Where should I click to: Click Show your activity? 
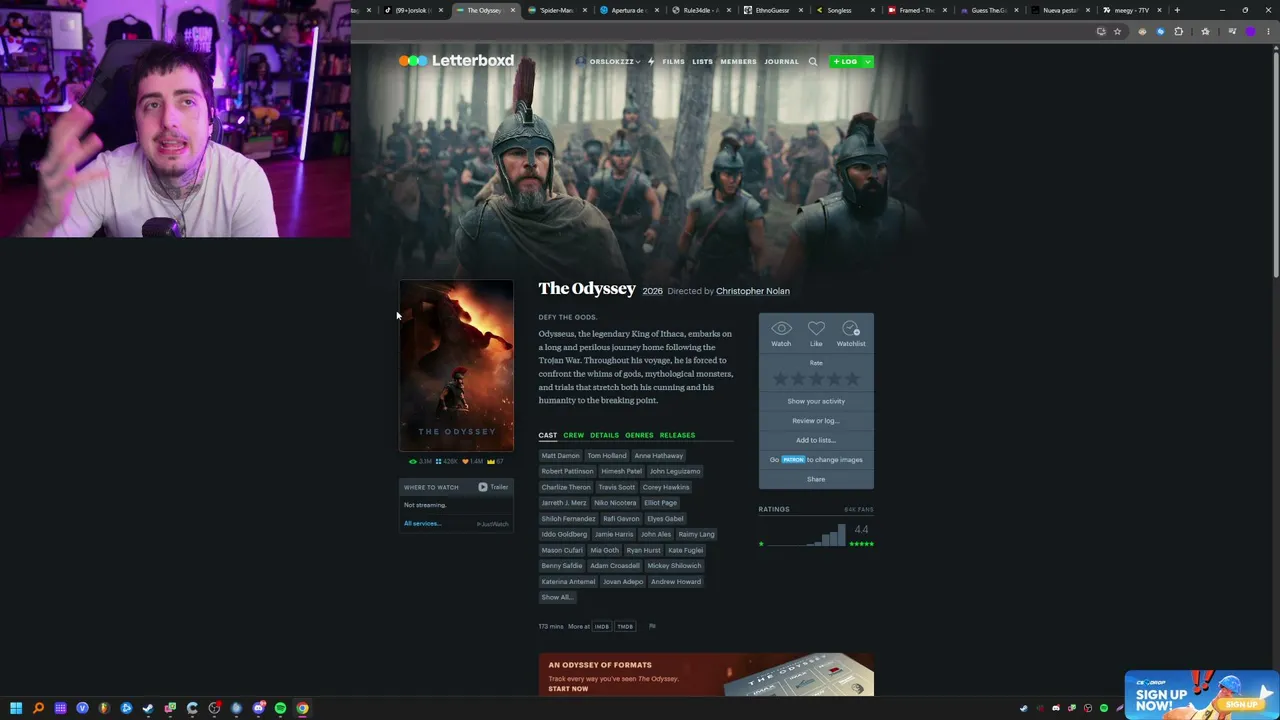[x=816, y=401]
